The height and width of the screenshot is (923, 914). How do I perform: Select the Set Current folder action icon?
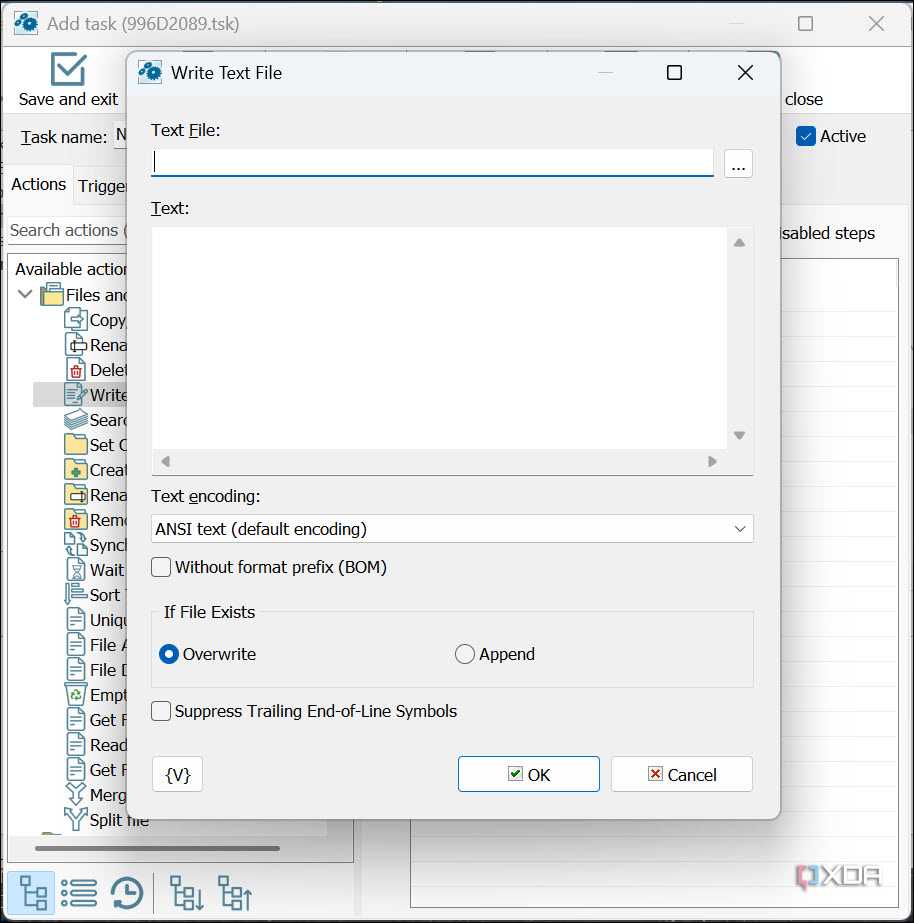76,444
